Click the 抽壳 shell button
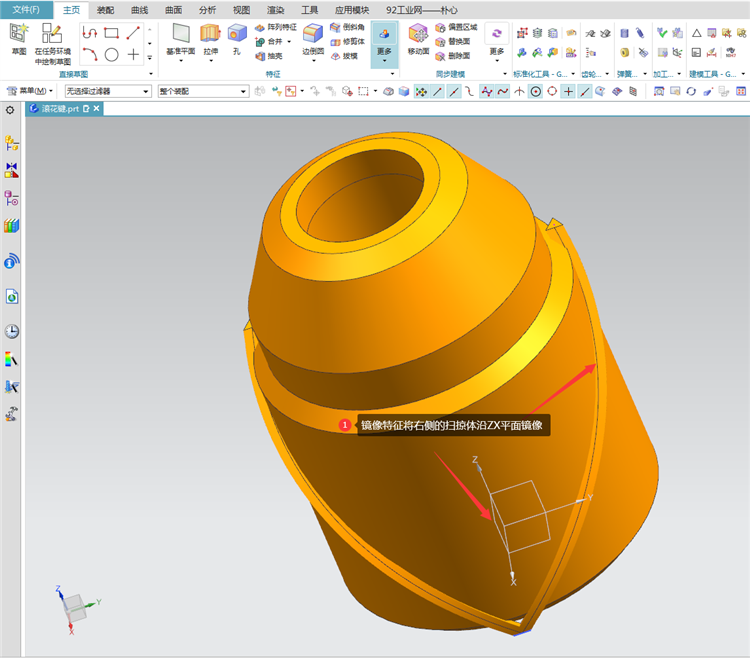Viewport: 750px width, 658px height. pos(269,56)
